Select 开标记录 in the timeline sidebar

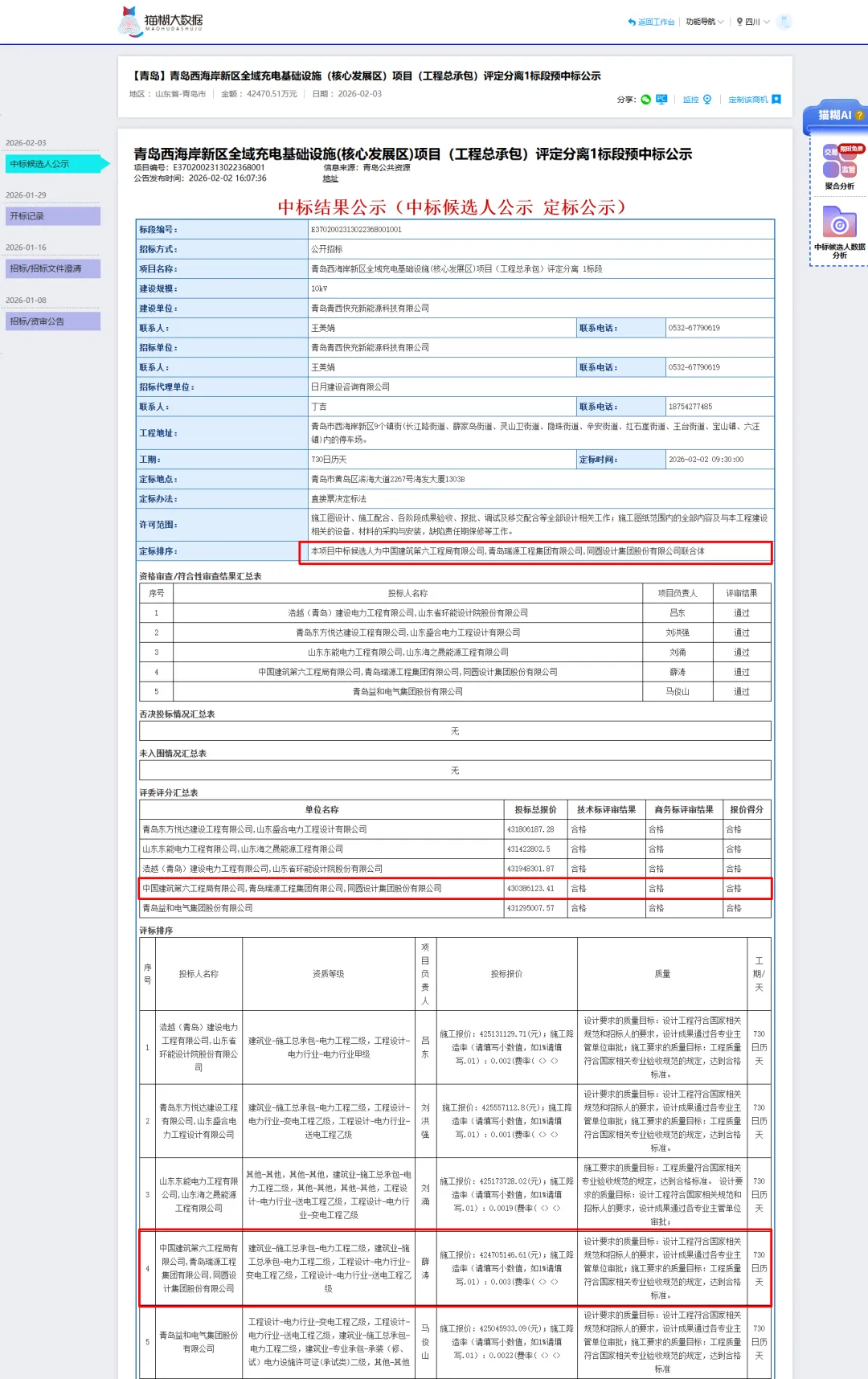(52, 216)
